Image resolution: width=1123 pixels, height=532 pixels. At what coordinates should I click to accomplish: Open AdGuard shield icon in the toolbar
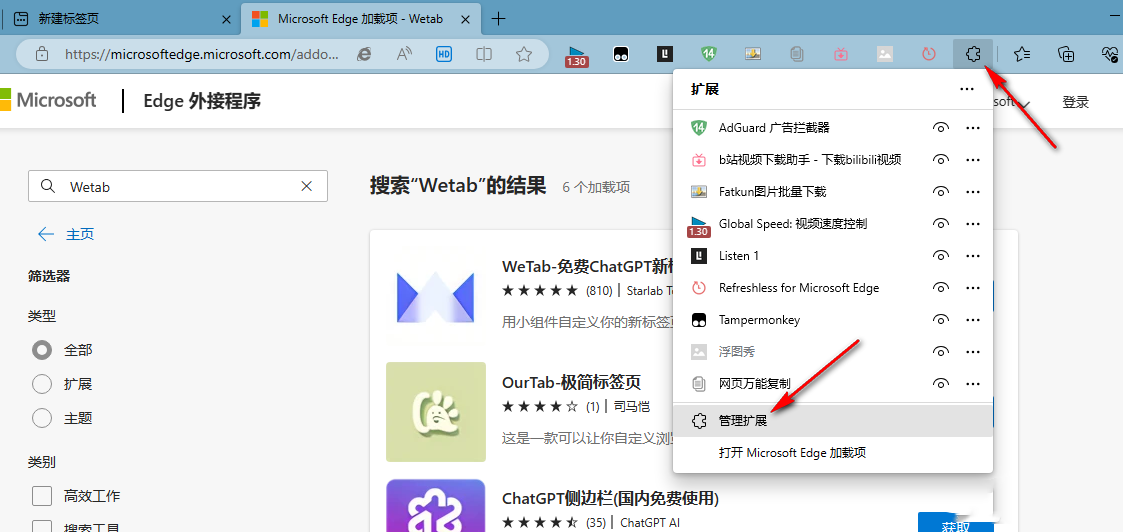click(708, 54)
